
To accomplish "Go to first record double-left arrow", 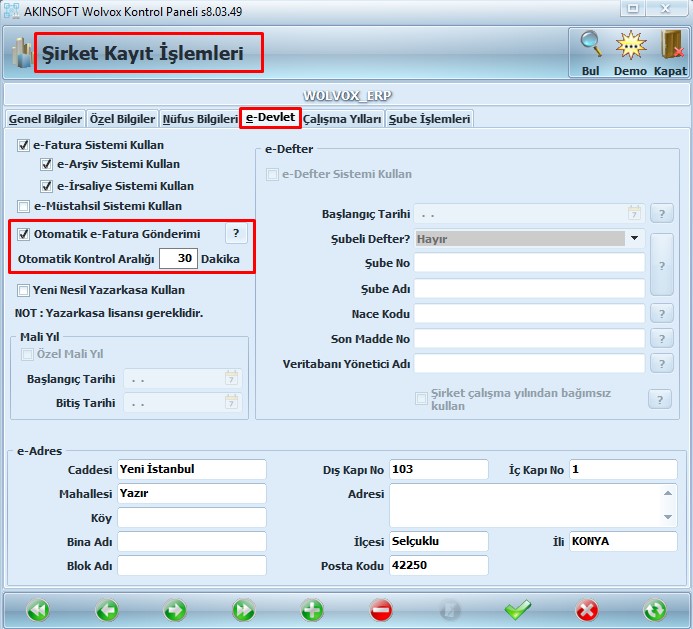I will click(38, 610).
